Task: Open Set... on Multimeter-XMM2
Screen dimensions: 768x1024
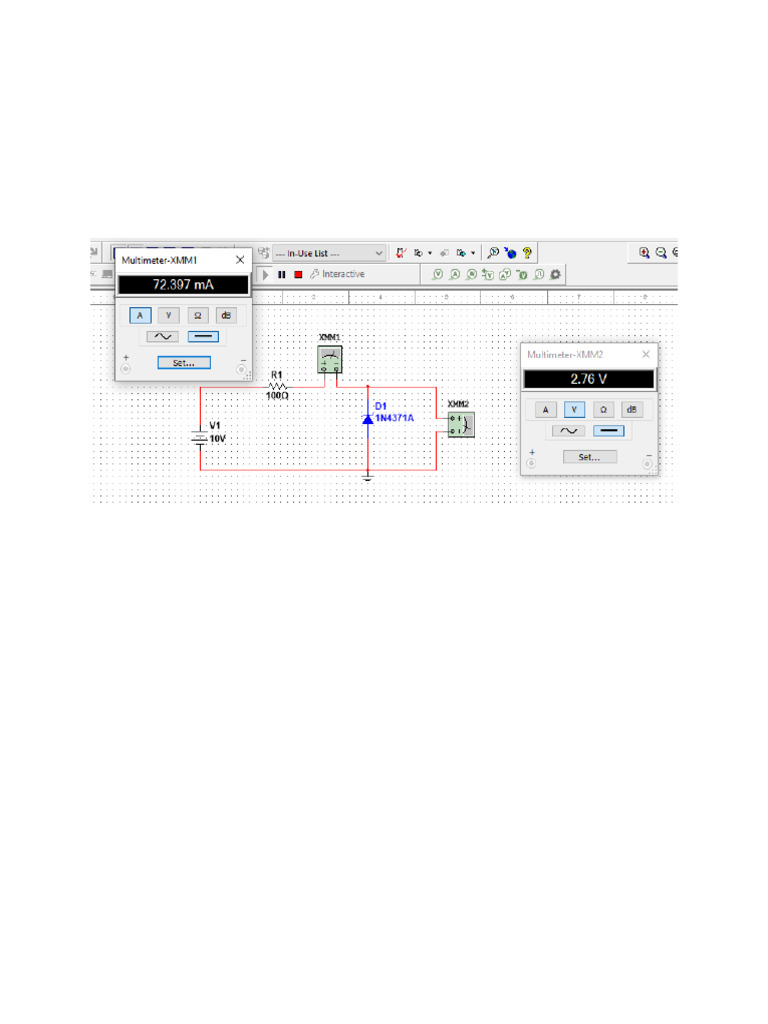Action: pyautogui.click(x=589, y=457)
